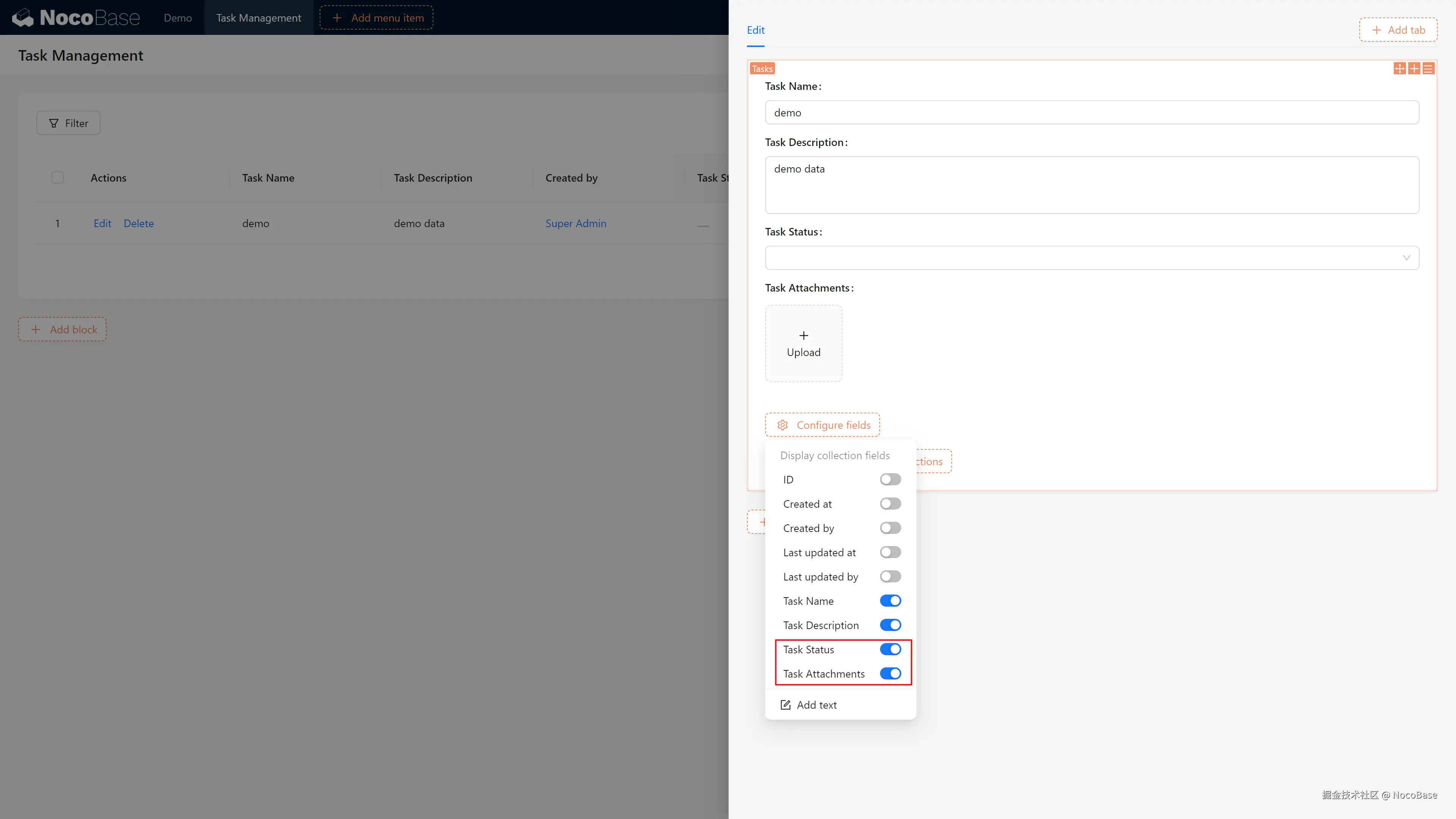Viewport: 1456px width, 819px height.
Task: Open the Super Admin link
Action: click(576, 223)
